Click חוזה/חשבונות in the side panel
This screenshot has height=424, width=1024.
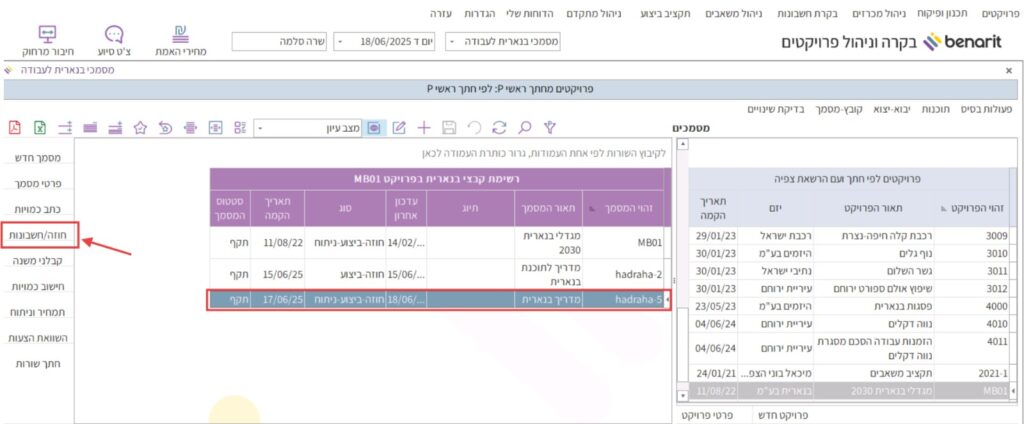38,235
